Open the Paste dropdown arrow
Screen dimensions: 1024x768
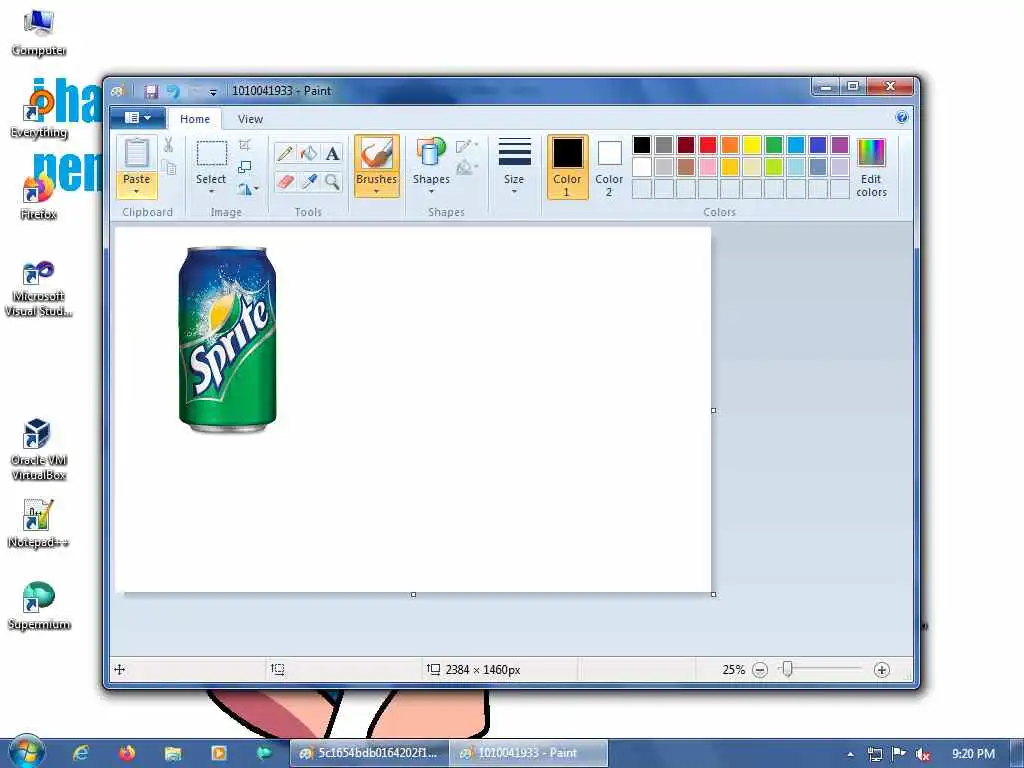tap(136, 192)
